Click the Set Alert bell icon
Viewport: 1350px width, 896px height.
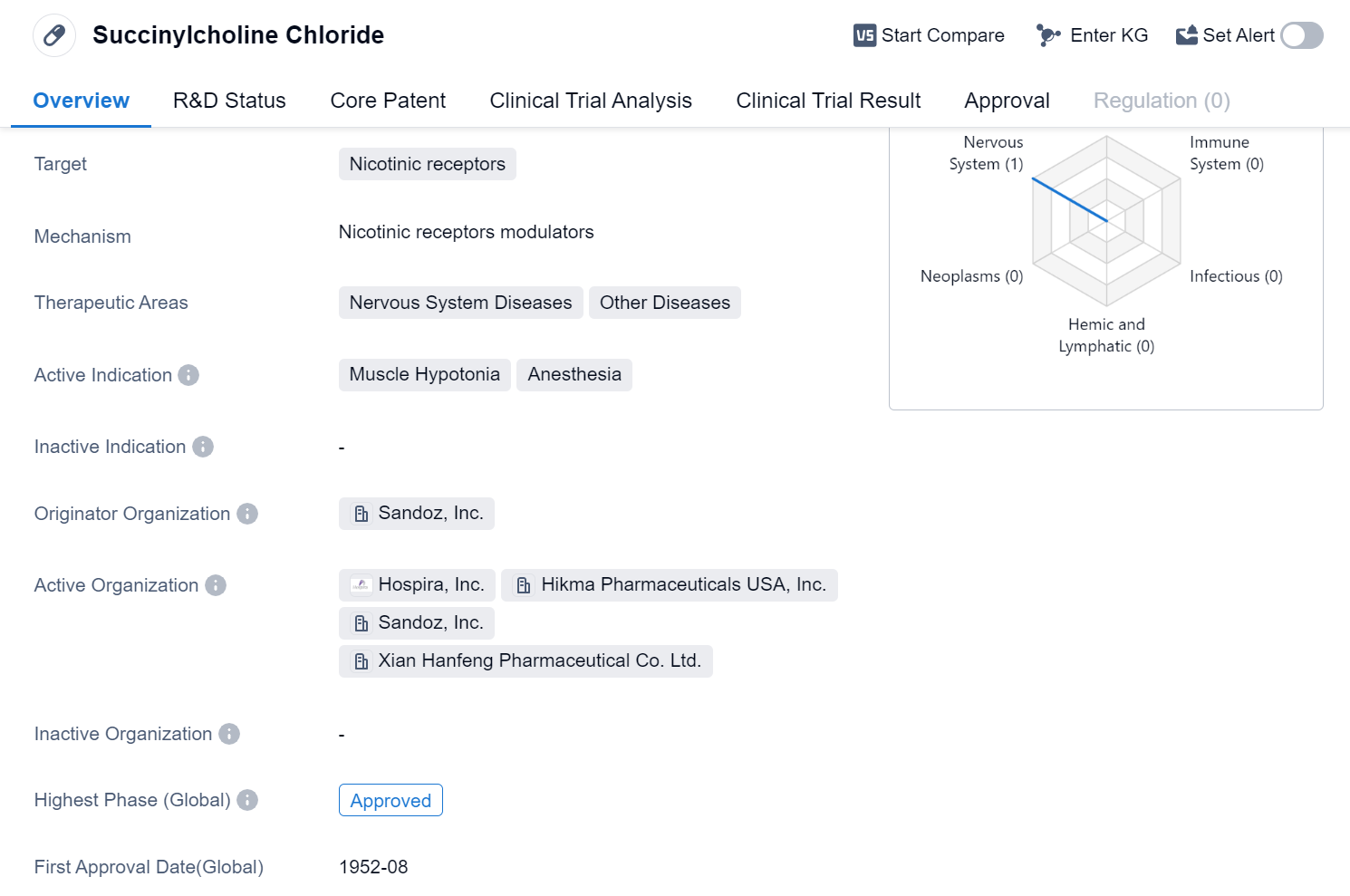pyautogui.click(x=1186, y=35)
